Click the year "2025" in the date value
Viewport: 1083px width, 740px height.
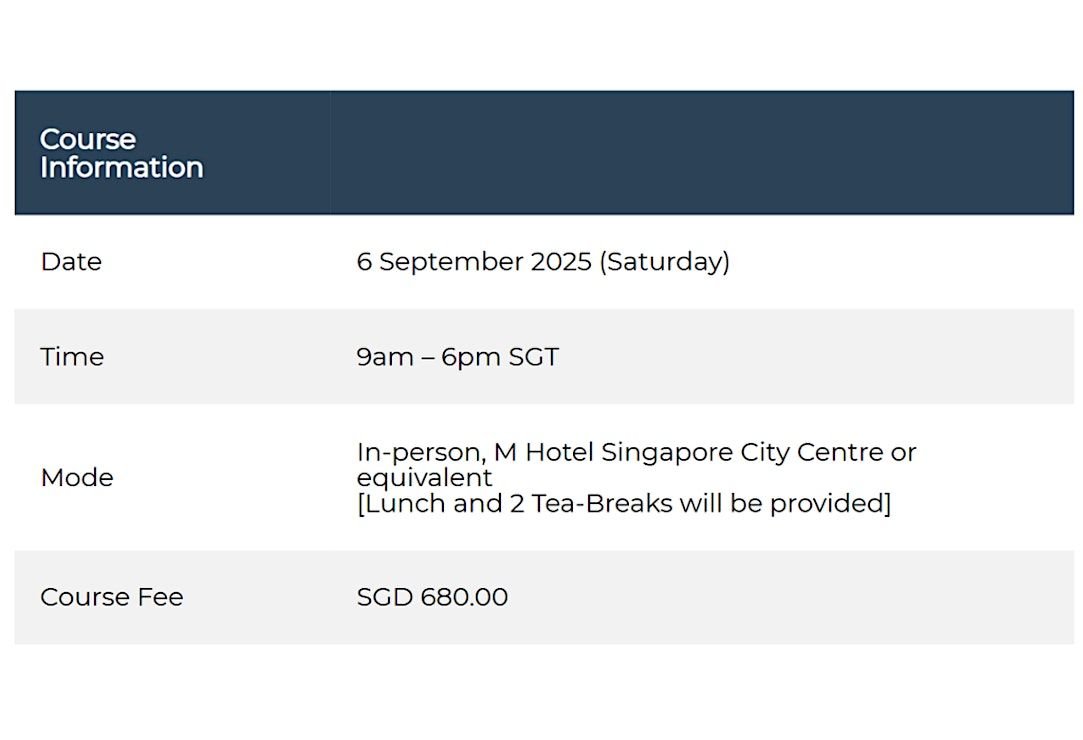click(x=561, y=262)
